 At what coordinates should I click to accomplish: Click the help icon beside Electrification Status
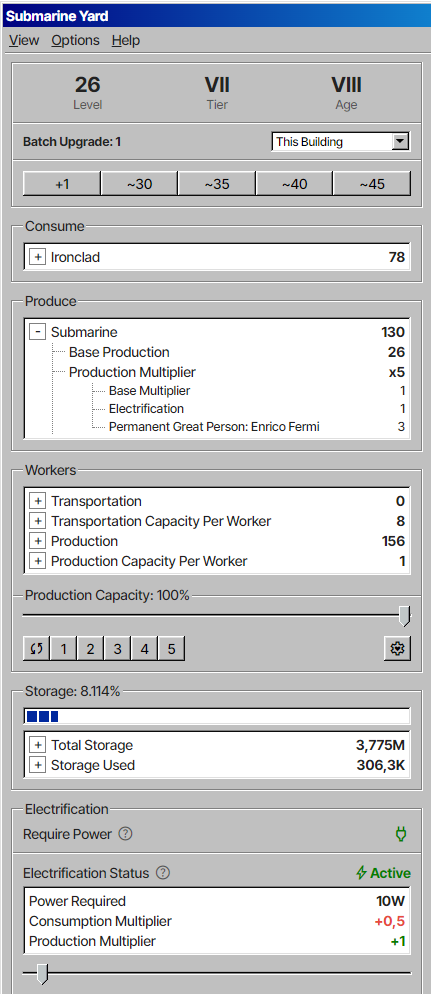pos(163,873)
